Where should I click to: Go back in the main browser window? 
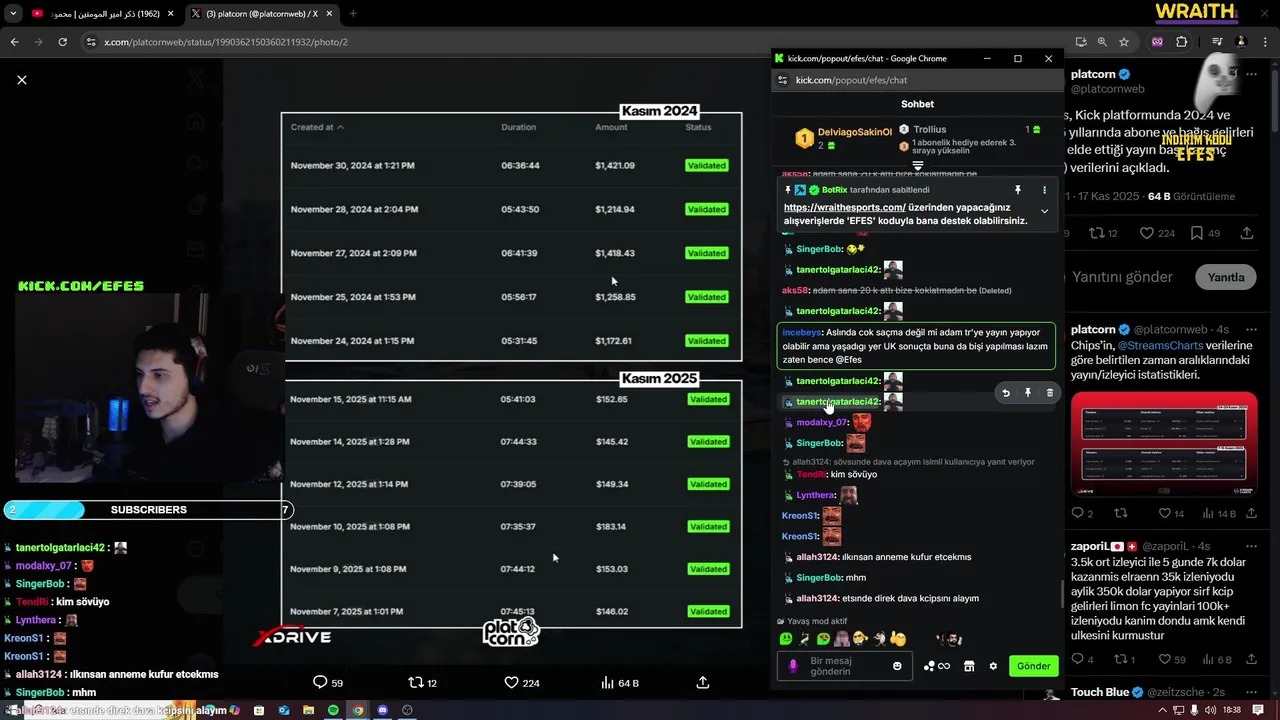[14, 42]
